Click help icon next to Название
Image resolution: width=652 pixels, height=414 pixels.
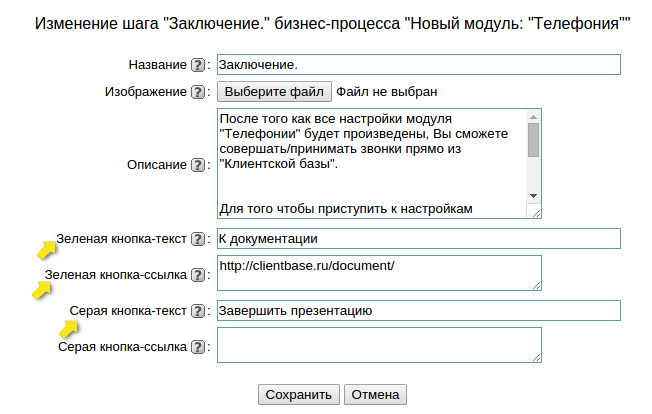tap(198, 65)
